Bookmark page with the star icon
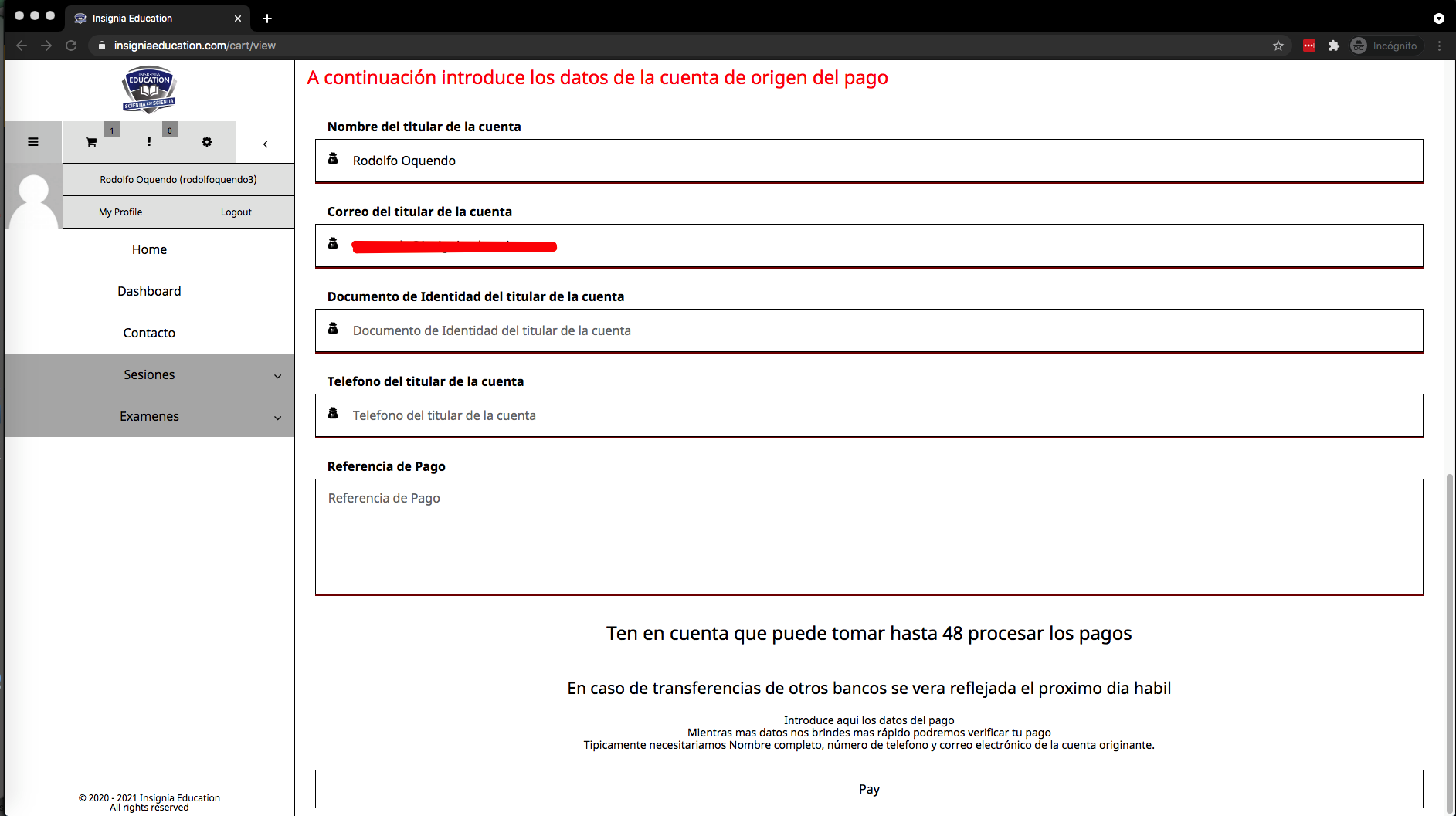Image resolution: width=1456 pixels, height=816 pixels. (1278, 46)
